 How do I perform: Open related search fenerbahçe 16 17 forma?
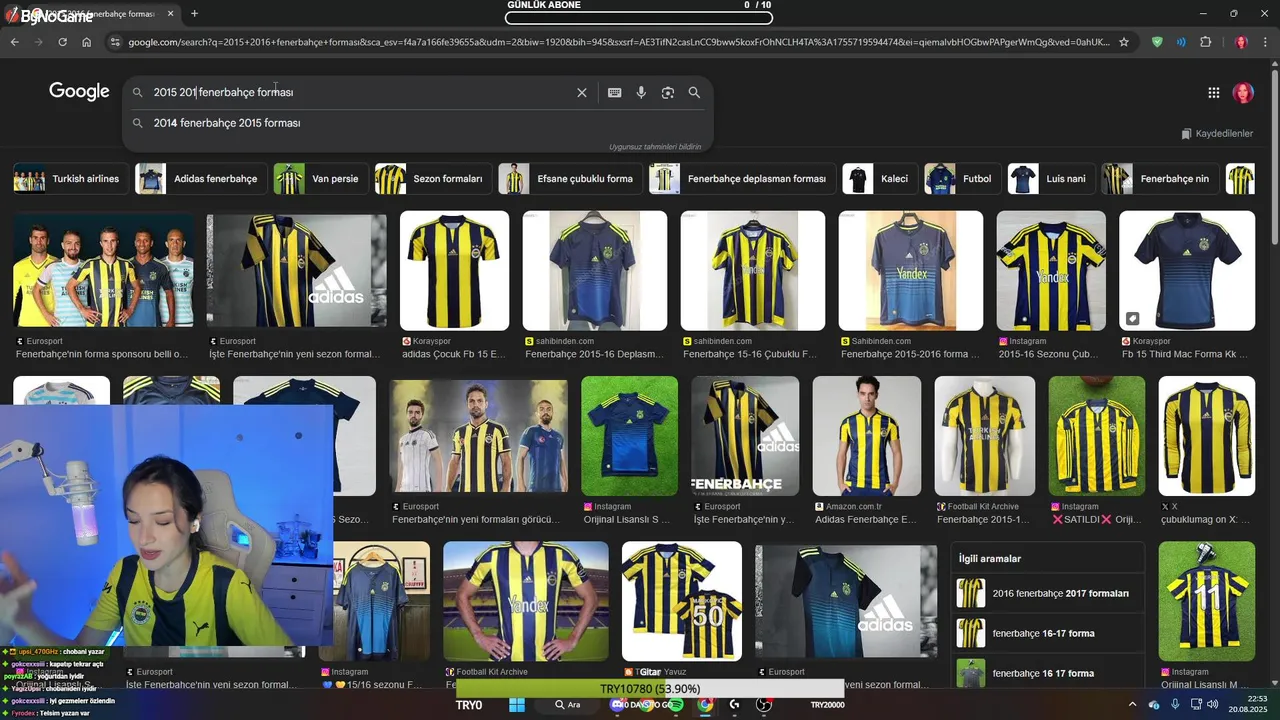pyautogui.click(x=1047, y=673)
